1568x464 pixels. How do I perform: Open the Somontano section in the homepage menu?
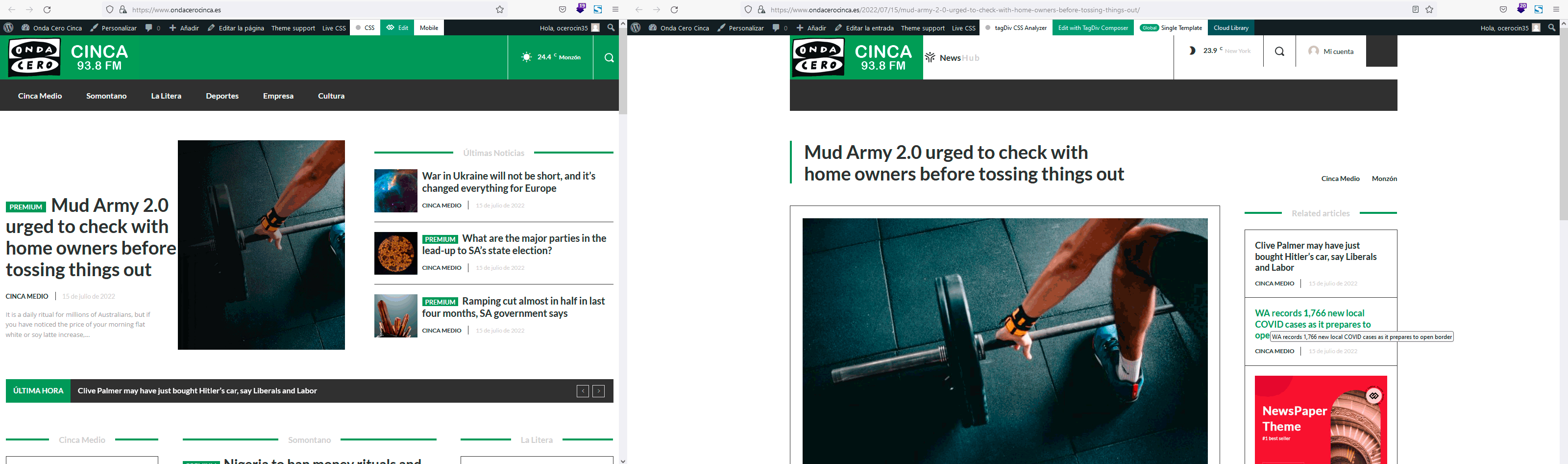pos(106,96)
